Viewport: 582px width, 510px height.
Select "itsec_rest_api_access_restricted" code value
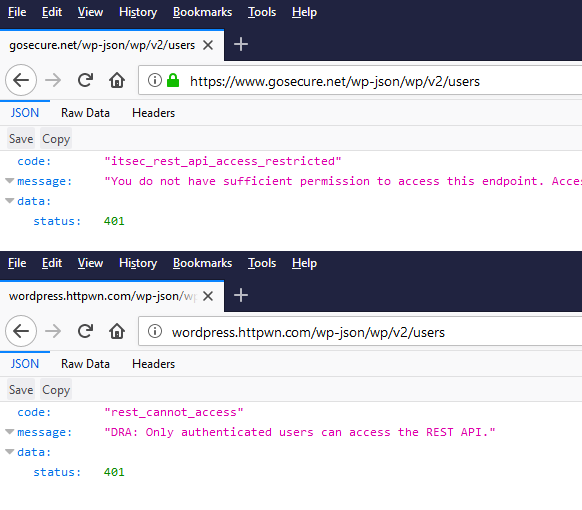[x=222, y=161]
